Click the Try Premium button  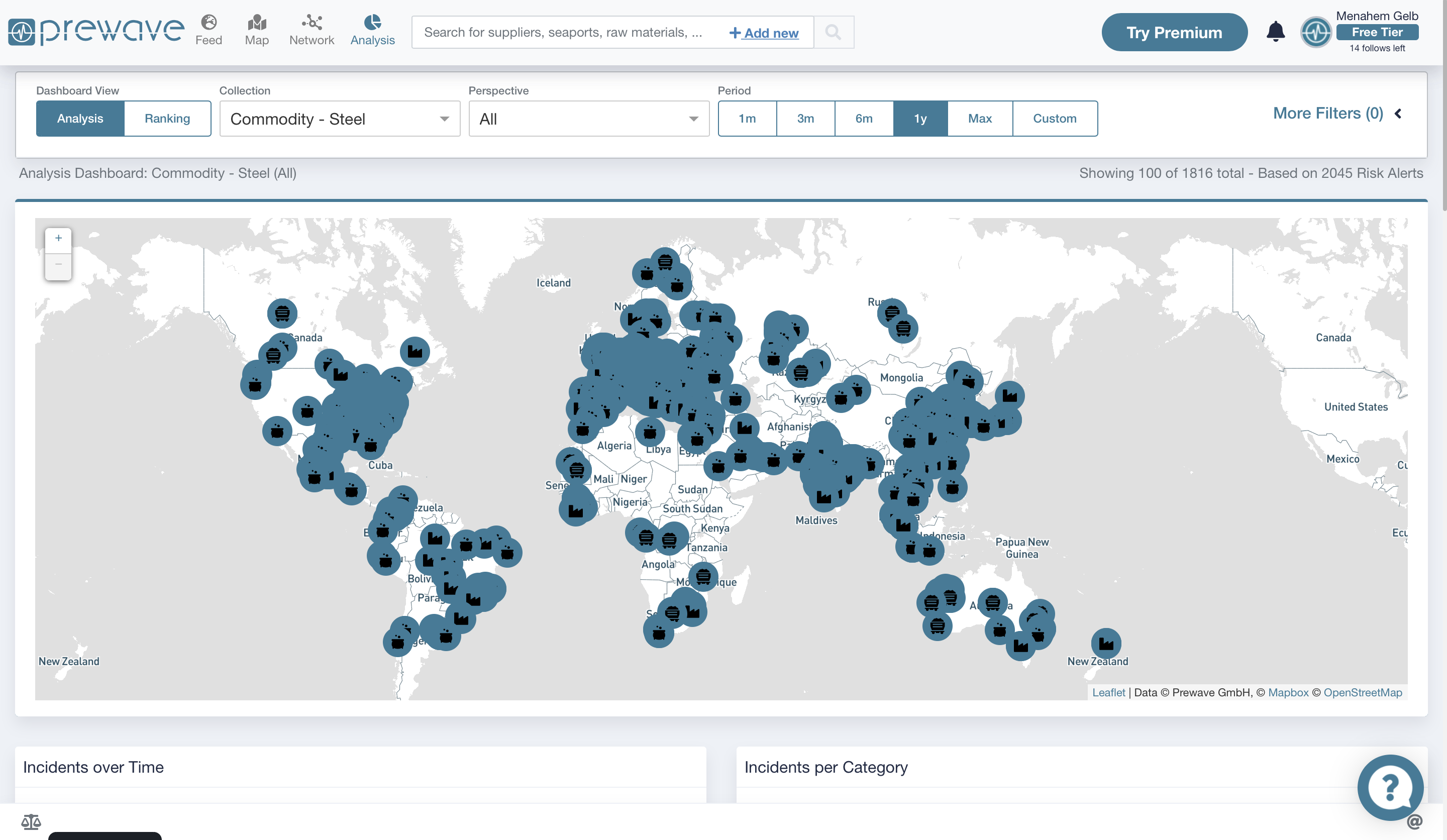pos(1174,32)
